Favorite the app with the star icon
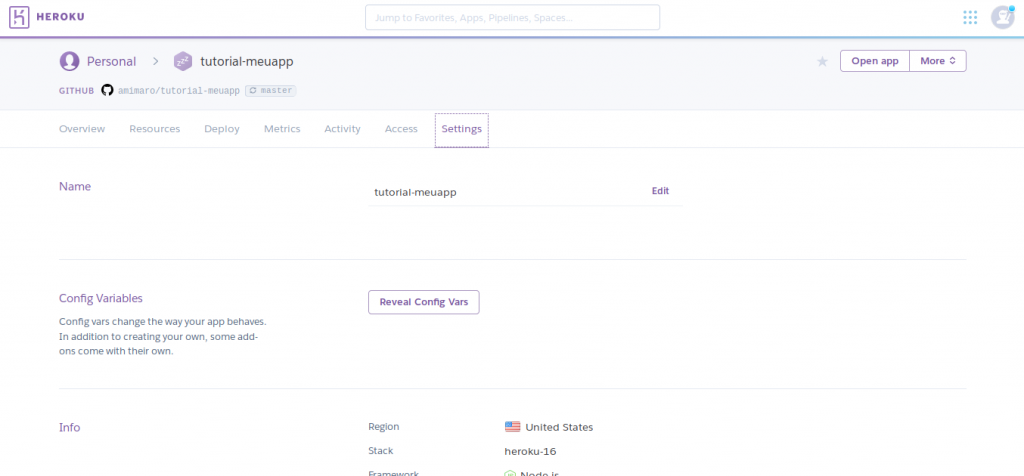The height and width of the screenshot is (476, 1024). (822, 62)
